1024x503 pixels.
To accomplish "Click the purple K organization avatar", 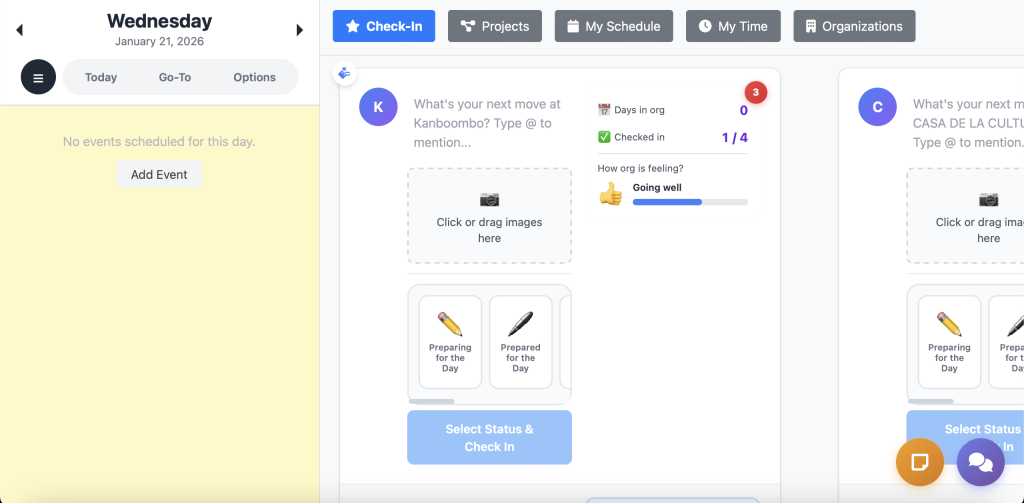I will 378,107.
